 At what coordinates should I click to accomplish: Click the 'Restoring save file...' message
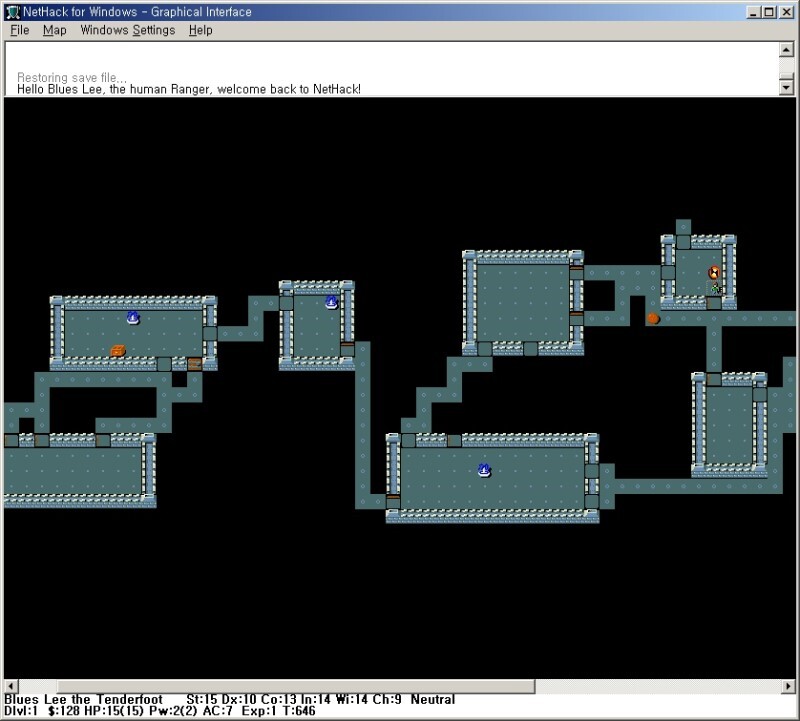pyautogui.click(x=72, y=78)
